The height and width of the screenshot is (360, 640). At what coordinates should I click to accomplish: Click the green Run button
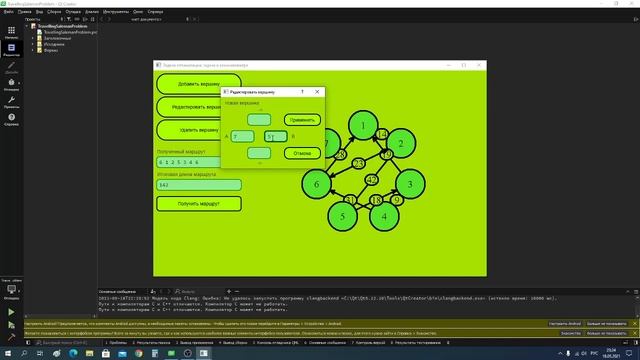[11, 312]
